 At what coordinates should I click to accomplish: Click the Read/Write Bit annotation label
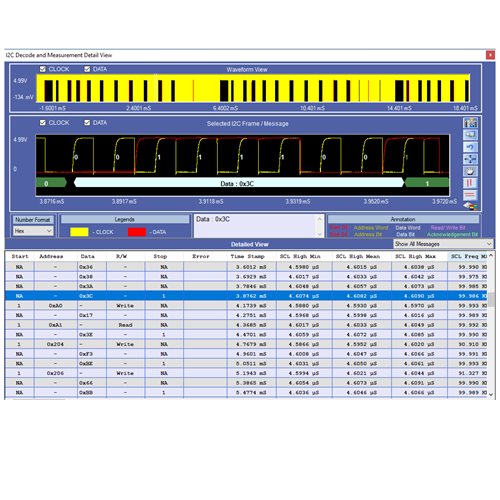coord(448,228)
